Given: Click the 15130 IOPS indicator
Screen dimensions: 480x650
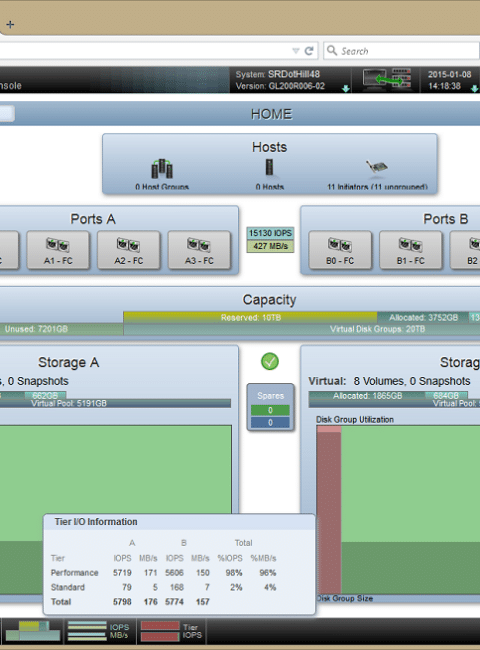Looking at the screenshot, I should click(x=270, y=233).
